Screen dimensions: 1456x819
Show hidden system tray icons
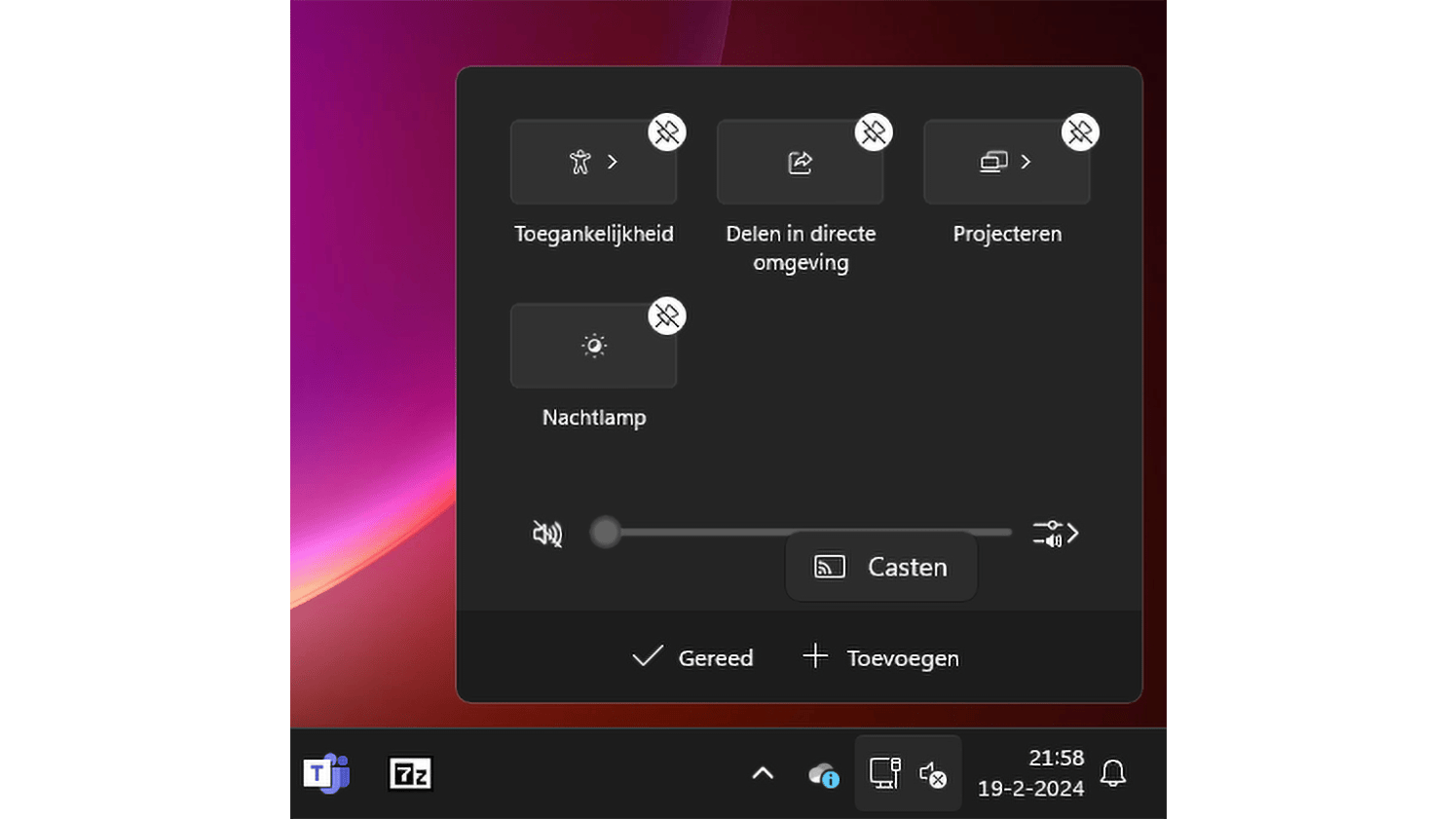(763, 774)
